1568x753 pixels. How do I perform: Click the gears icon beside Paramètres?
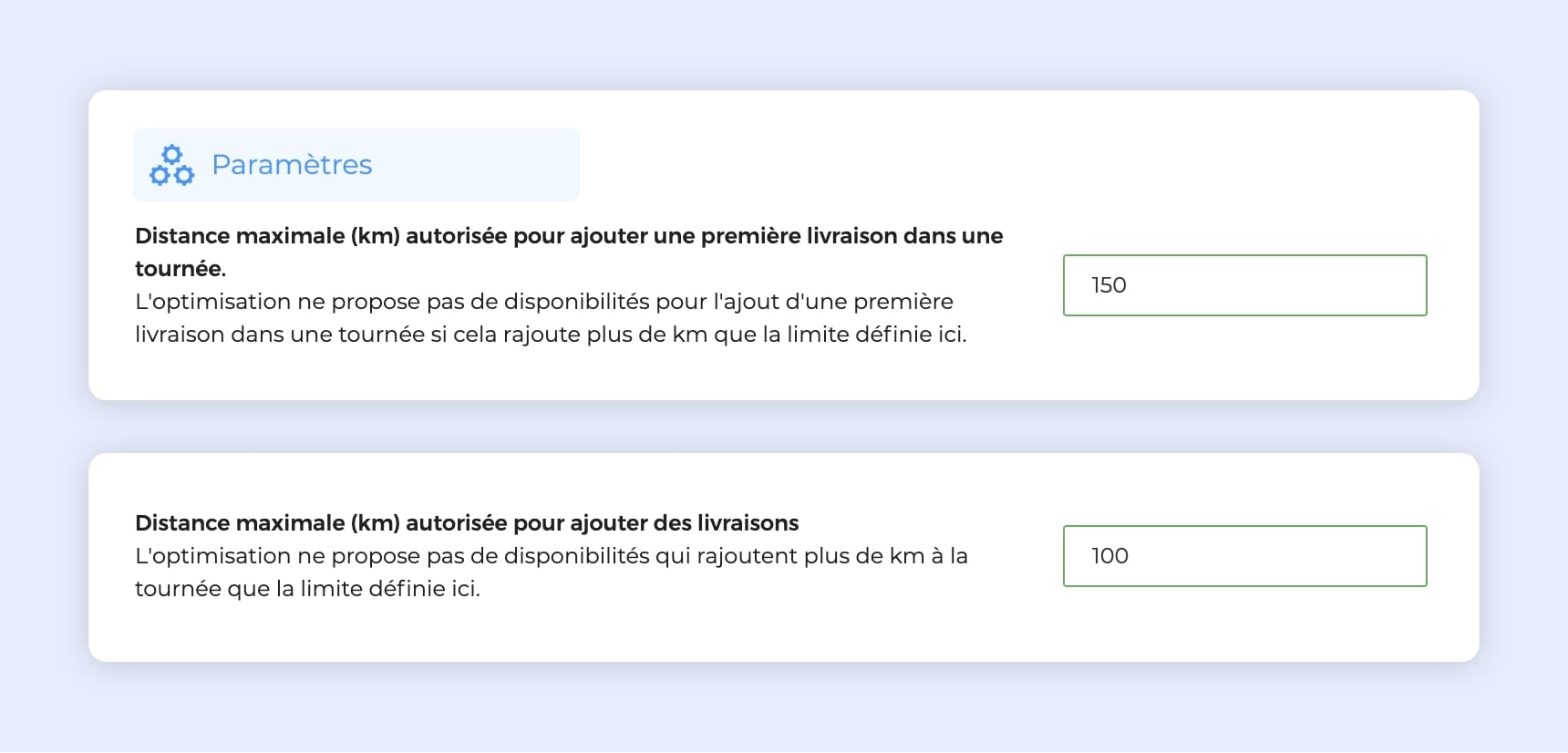[x=172, y=165]
